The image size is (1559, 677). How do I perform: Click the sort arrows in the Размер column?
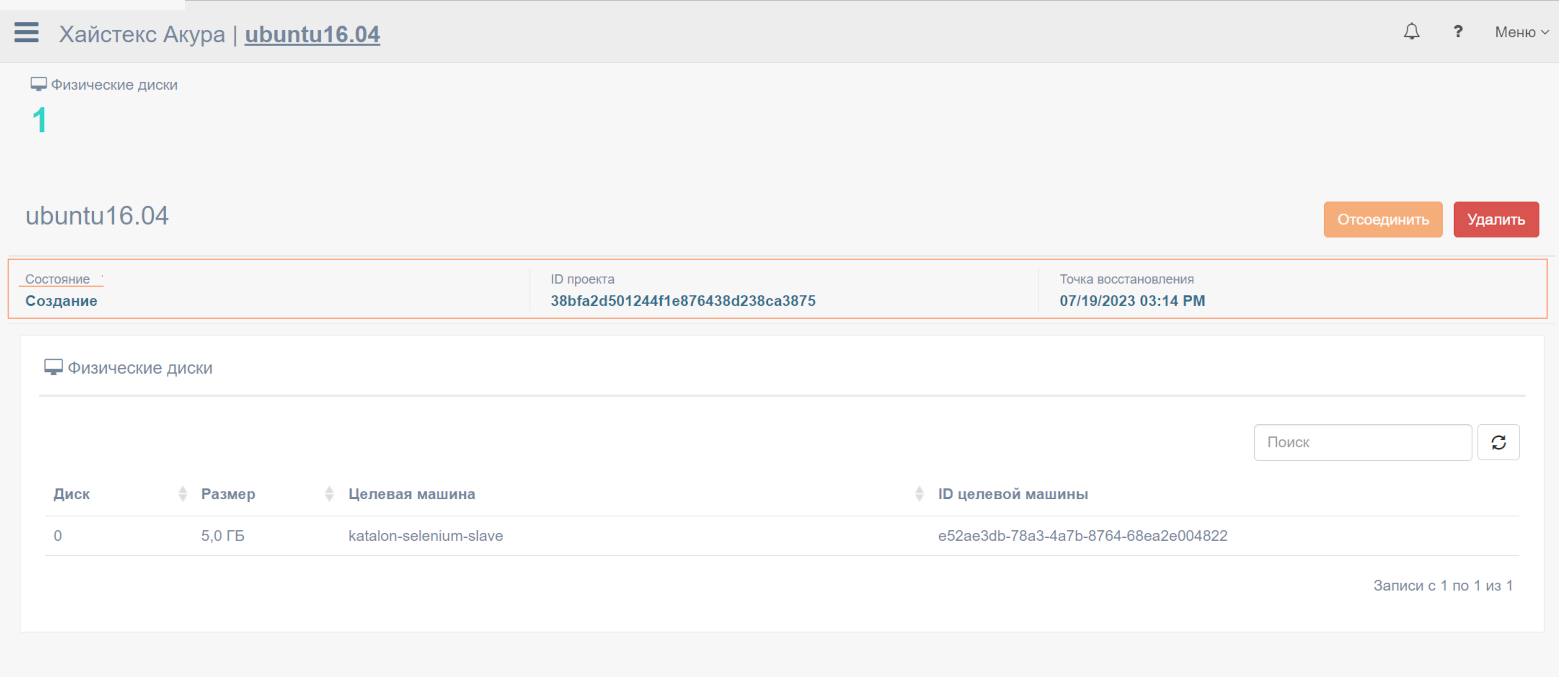(x=329, y=494)
